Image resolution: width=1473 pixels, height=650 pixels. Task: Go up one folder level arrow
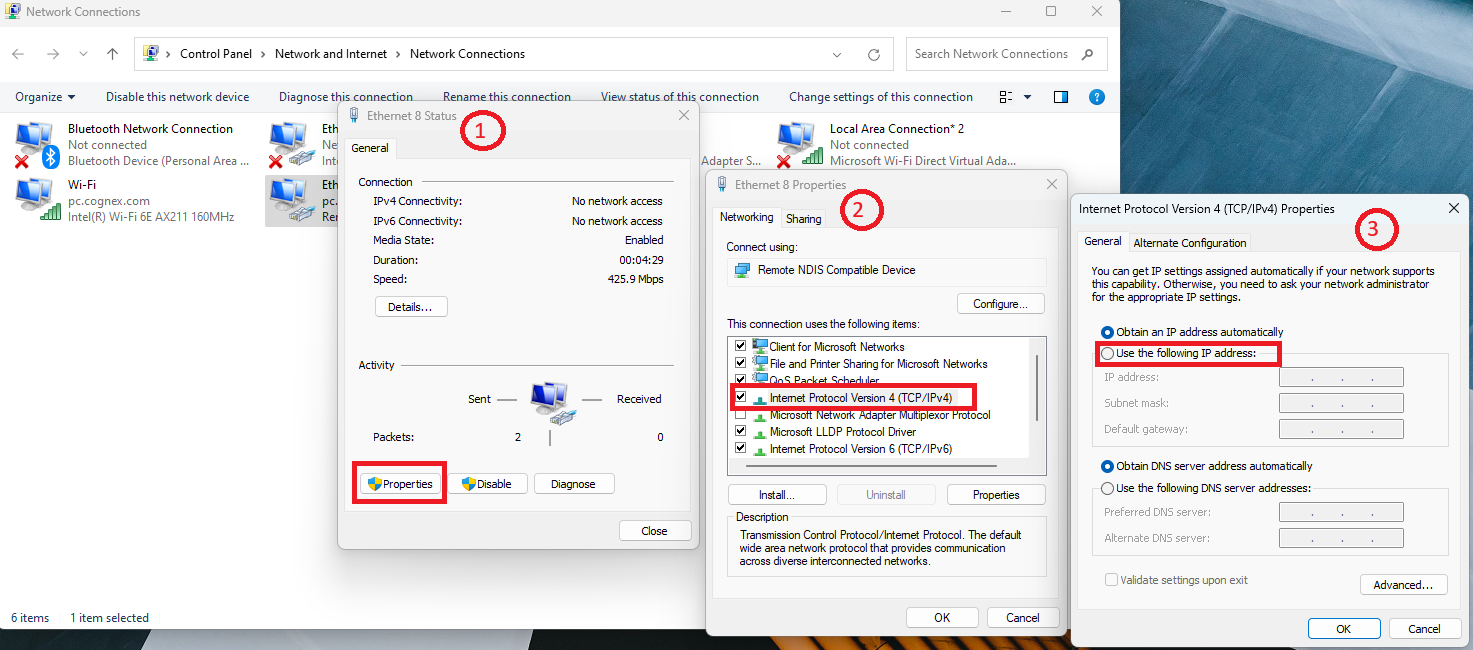113,54
